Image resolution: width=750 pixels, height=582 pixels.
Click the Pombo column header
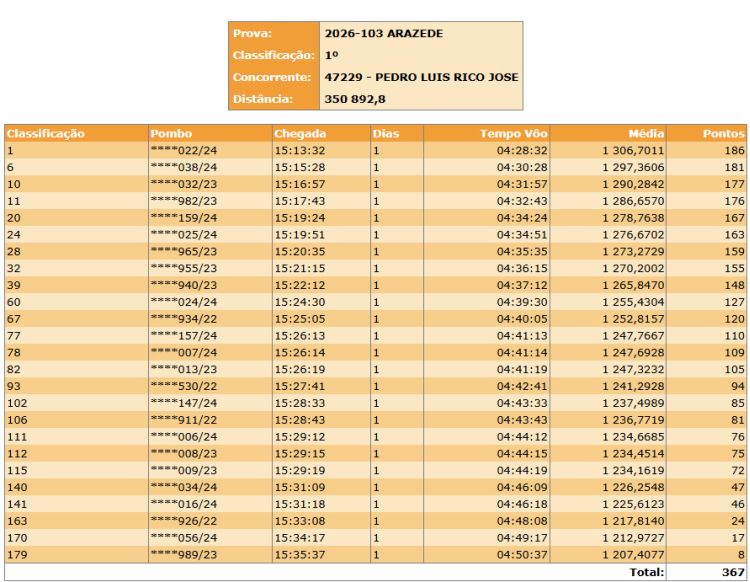[171, 133]
